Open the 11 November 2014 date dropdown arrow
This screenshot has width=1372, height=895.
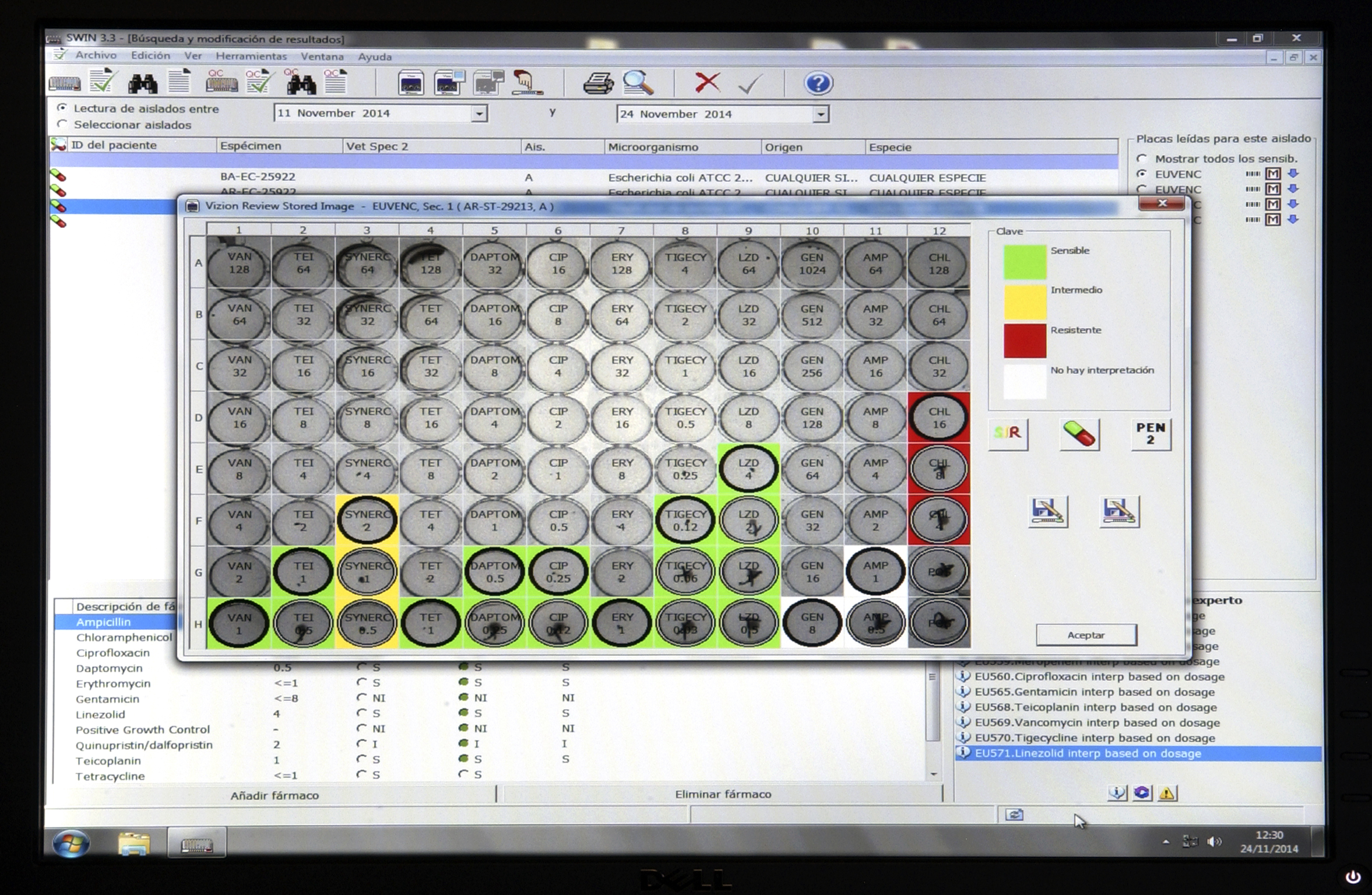(479, 113)
